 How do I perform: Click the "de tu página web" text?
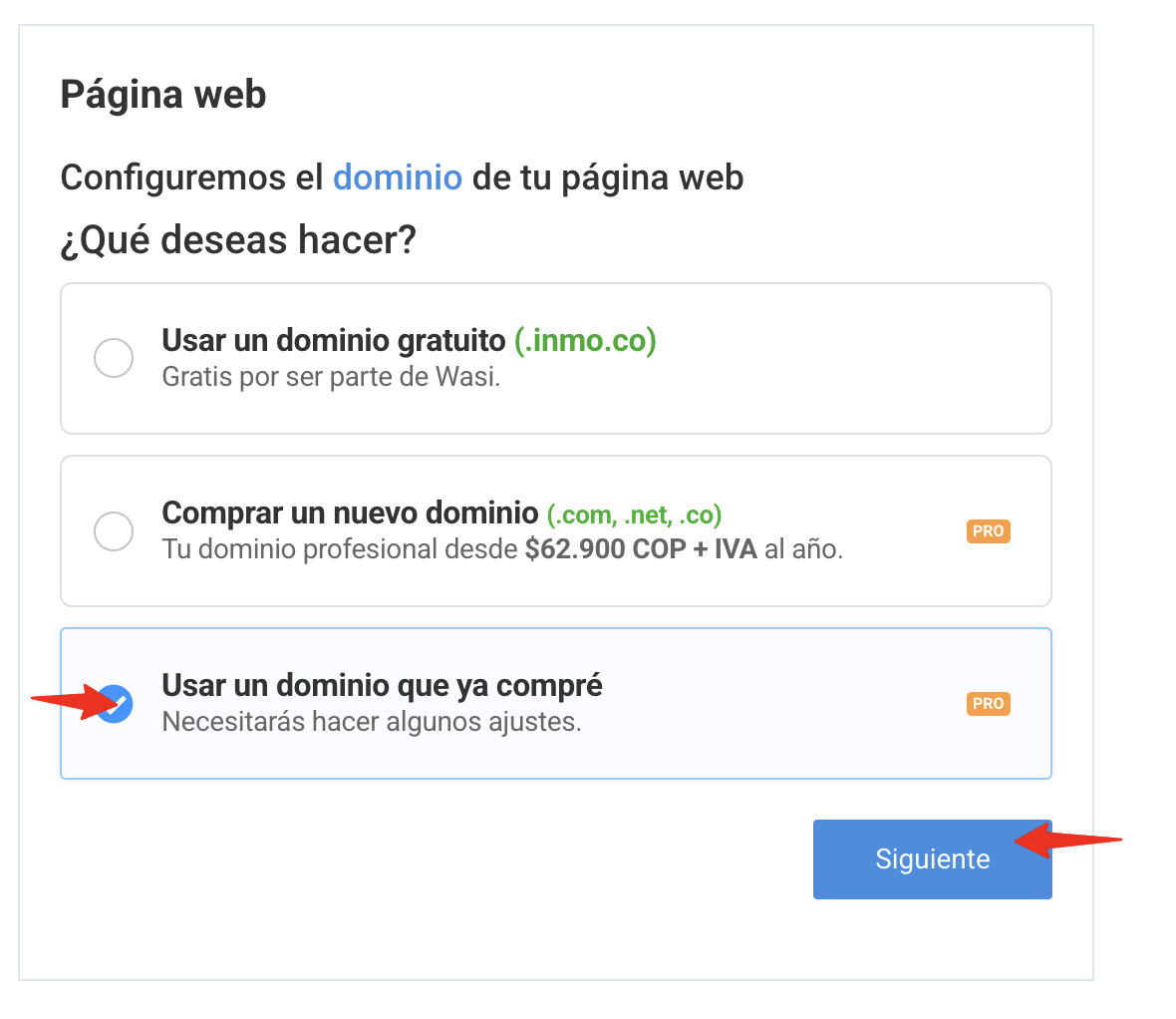[x=608, y=177]
